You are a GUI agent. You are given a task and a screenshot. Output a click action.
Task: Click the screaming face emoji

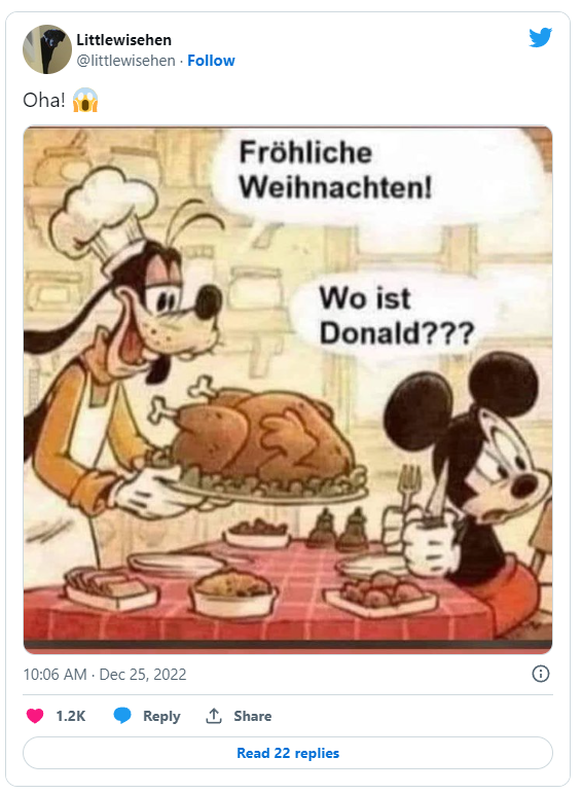tap(85, 100)
